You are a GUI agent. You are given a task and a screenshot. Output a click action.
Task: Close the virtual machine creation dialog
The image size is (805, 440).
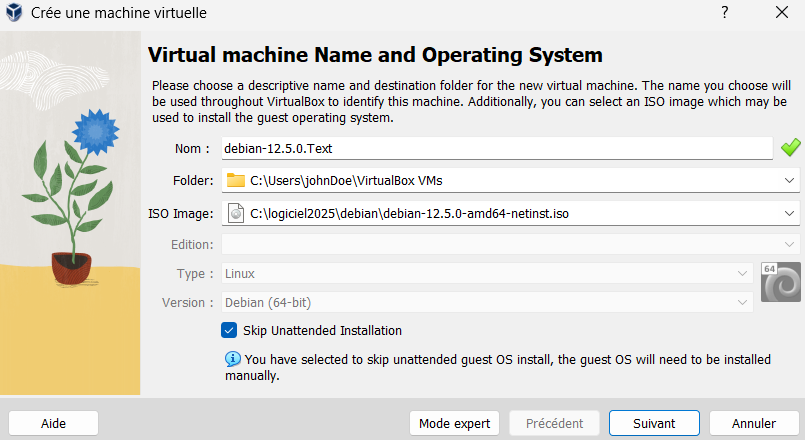(x=781, y=12)
